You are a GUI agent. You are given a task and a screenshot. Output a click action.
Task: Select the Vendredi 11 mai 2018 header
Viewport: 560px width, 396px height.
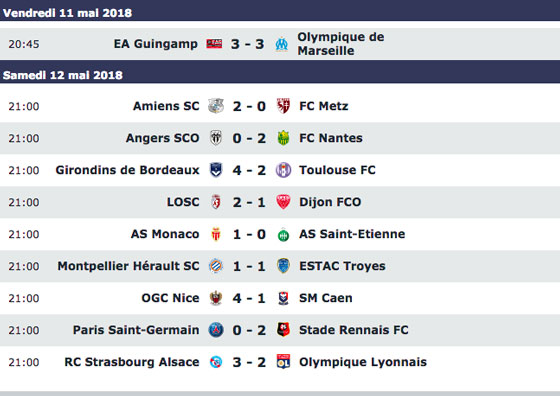pos(280,11)
